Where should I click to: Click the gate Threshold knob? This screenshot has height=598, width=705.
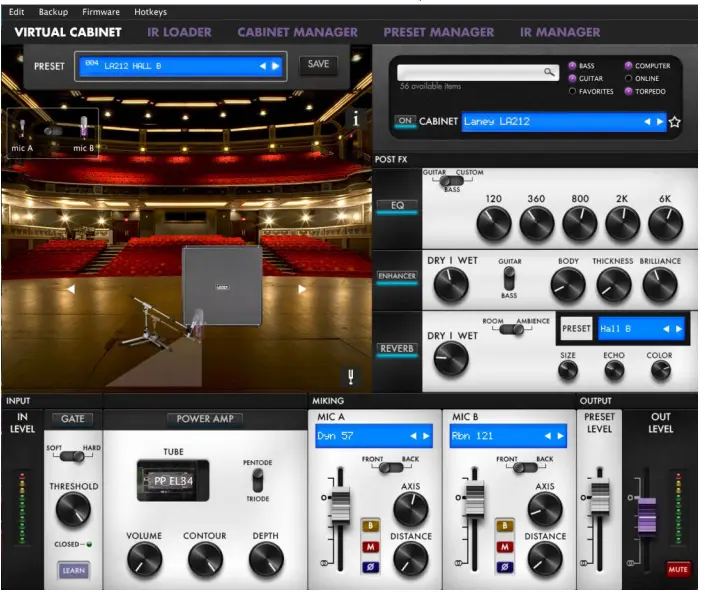[73, 509]
